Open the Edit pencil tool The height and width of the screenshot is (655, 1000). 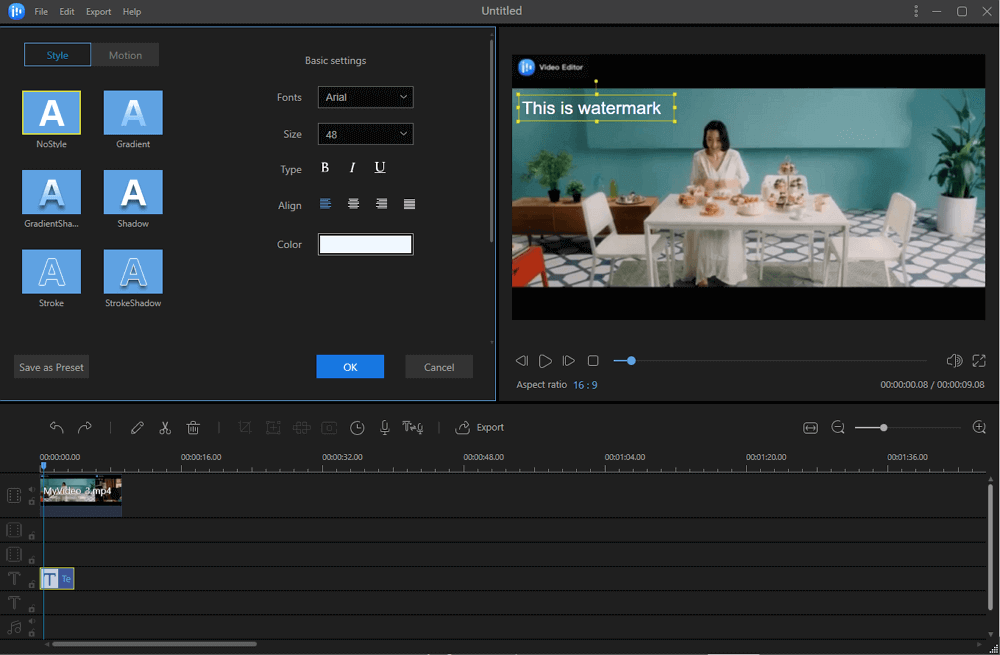point(137,427)
